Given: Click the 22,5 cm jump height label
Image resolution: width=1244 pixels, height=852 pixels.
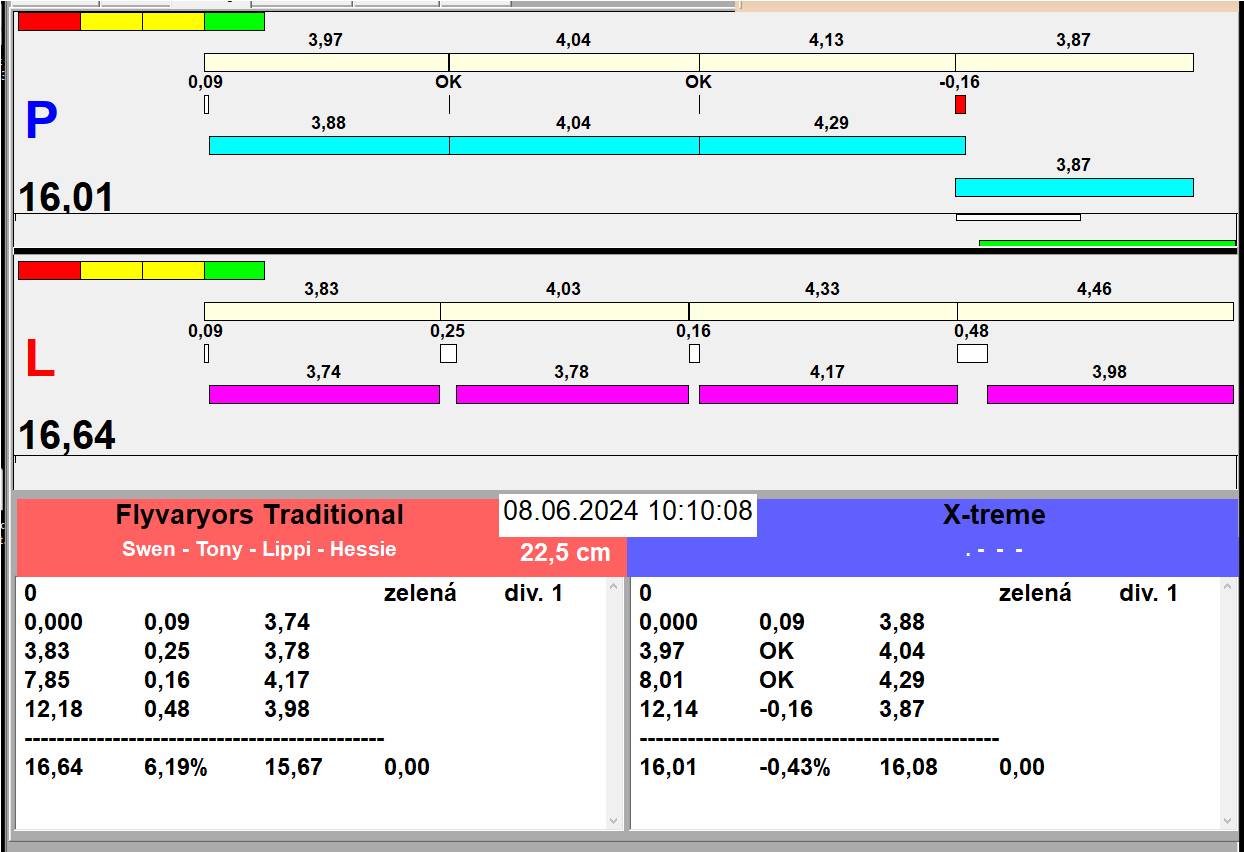Looking at the screenshot, I should pyautogui.click(x=565, y=553).
